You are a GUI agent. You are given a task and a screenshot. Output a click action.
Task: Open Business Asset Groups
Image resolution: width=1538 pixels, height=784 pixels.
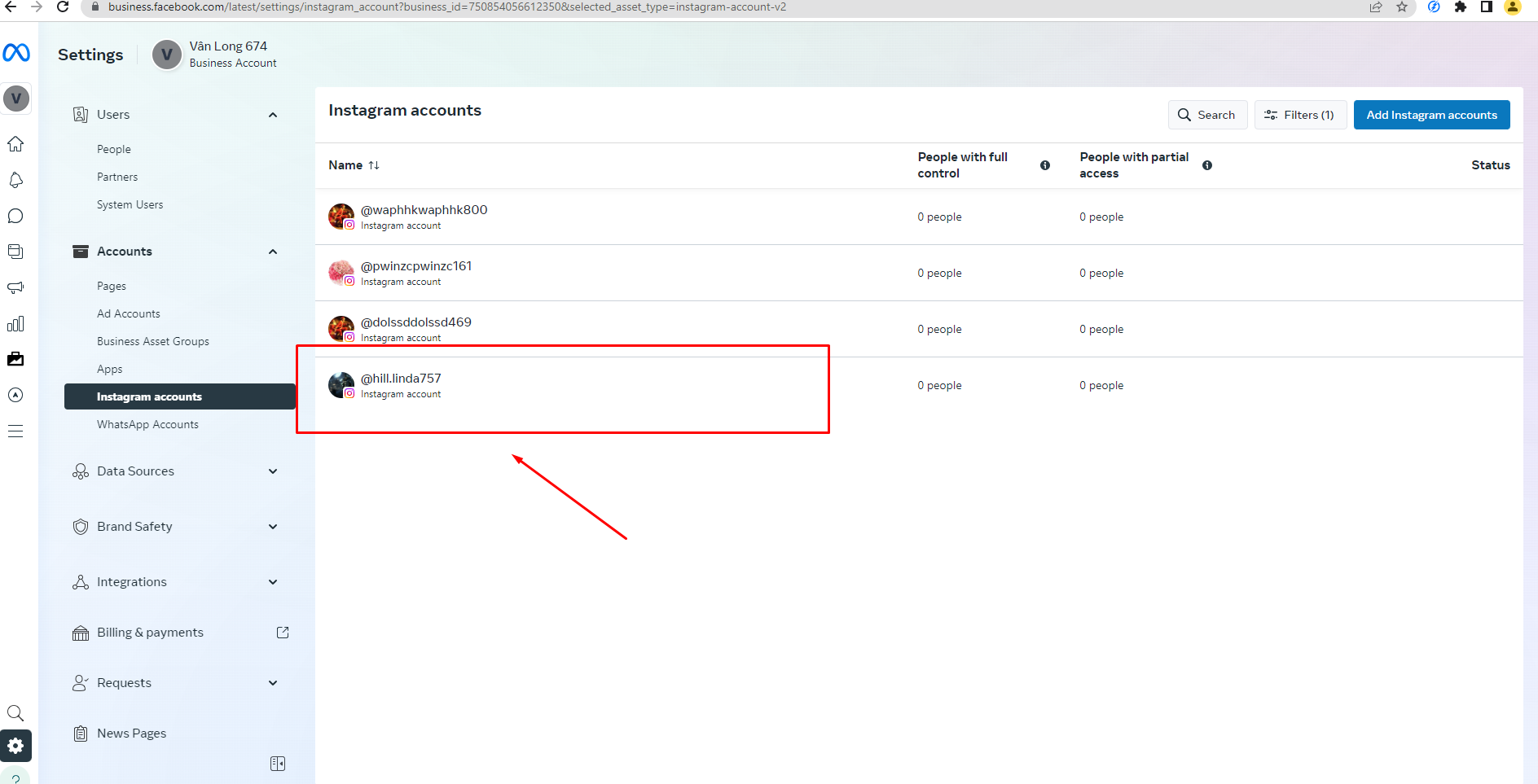(153, 341)
